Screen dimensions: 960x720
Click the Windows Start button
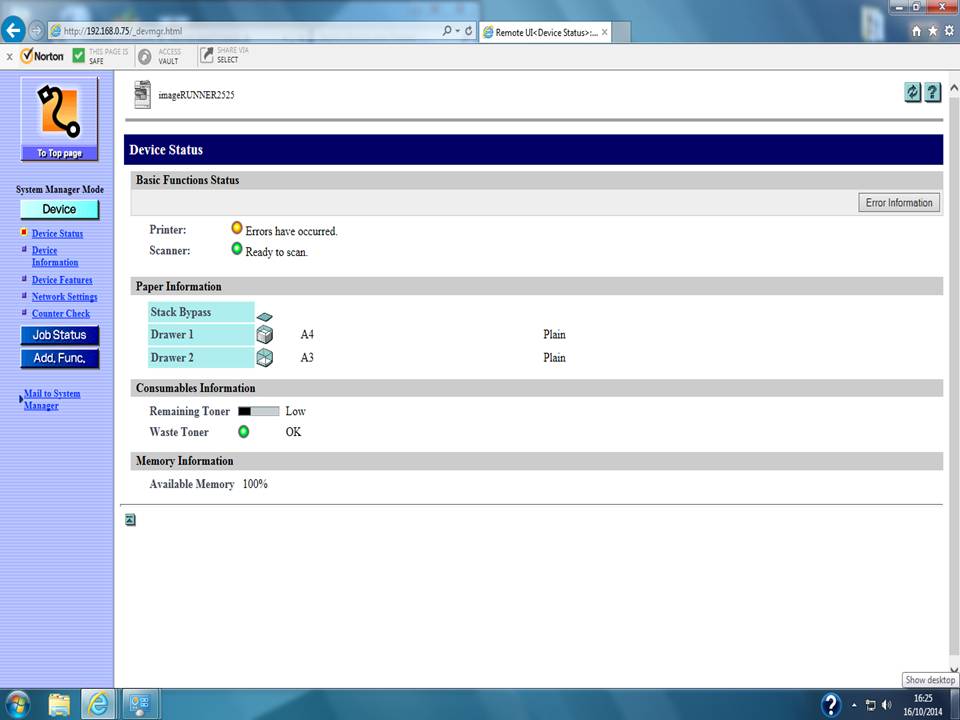17,704
